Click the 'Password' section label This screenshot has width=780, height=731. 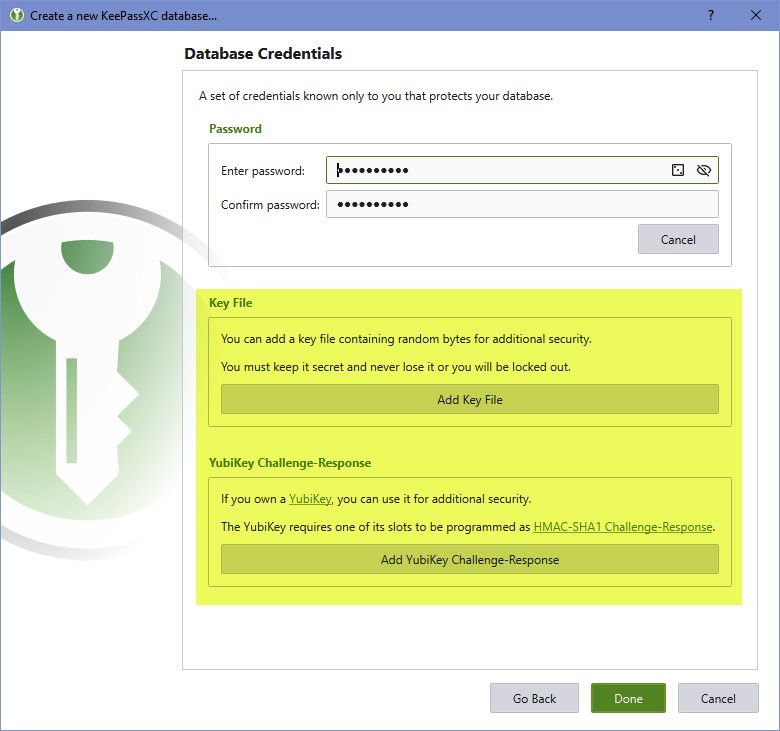235,129
